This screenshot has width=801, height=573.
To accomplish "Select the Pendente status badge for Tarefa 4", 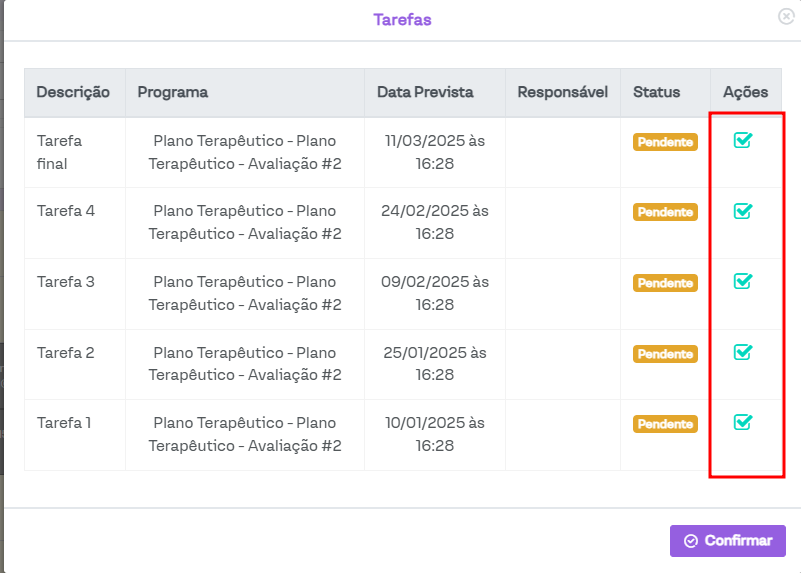I will [x=665, y=212].
